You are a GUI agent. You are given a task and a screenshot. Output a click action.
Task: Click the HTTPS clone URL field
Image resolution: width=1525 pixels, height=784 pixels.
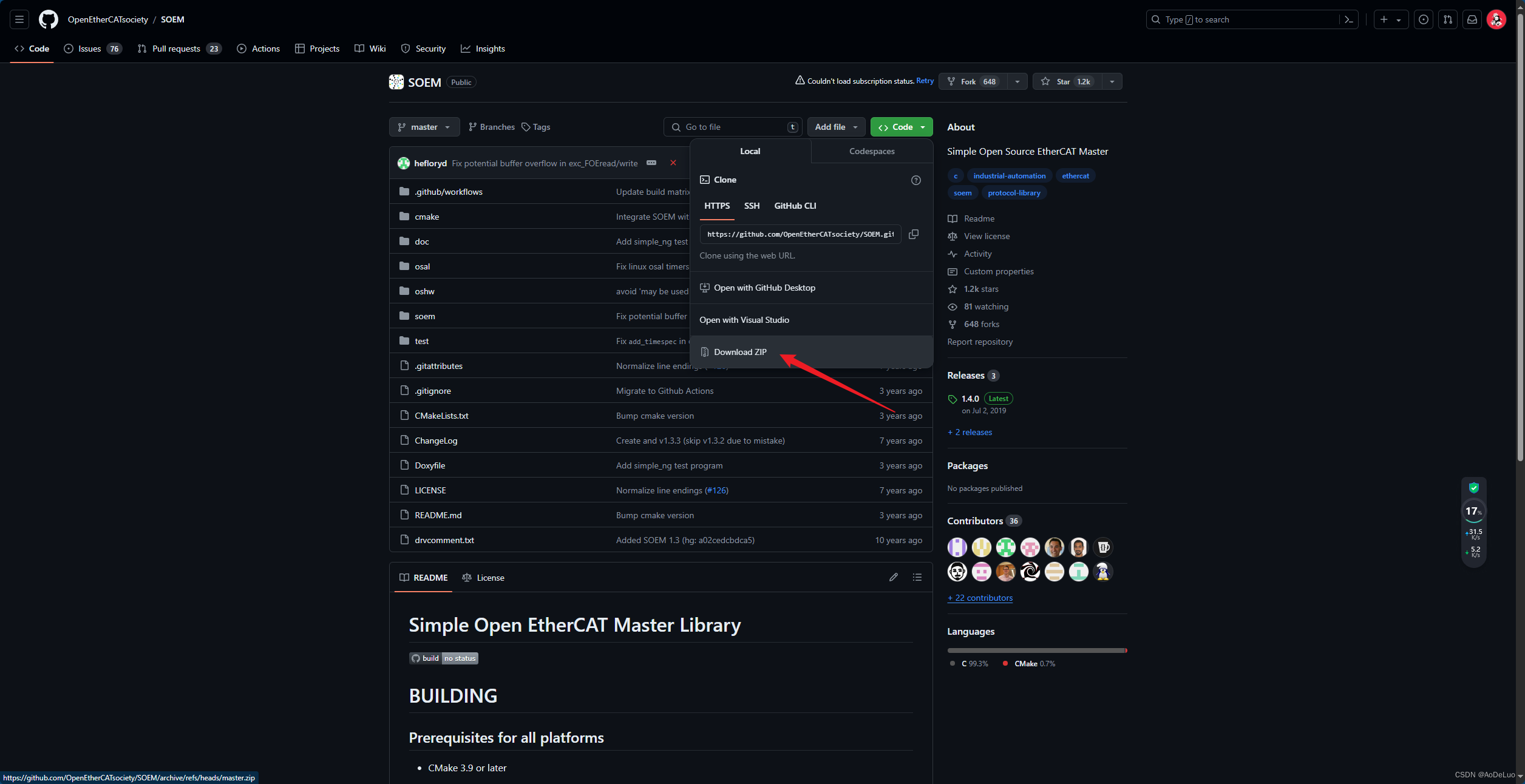pyautogui.click(x=801, y=234)
